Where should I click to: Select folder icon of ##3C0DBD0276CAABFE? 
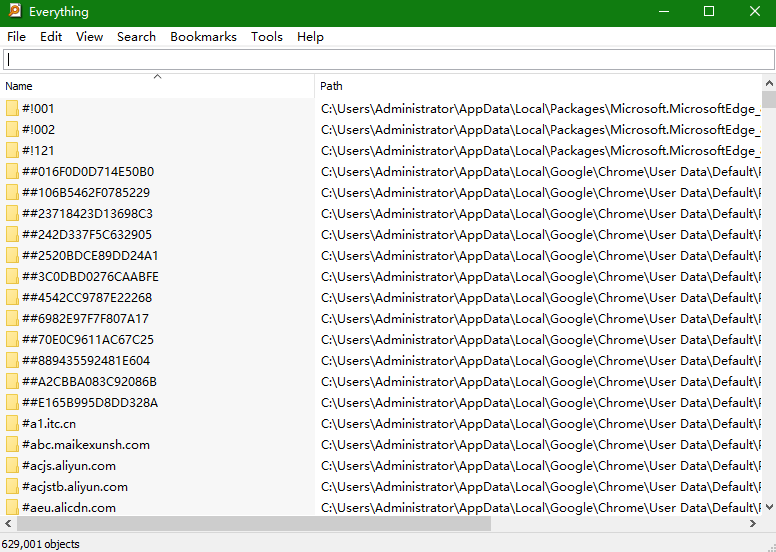pos(12,277)
